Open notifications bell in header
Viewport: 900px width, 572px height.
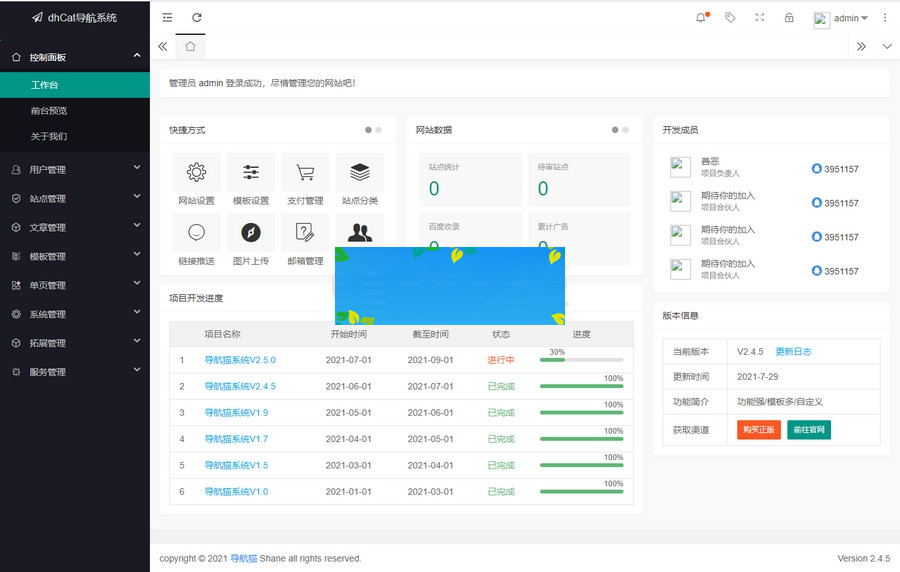(x=701, y=18)
